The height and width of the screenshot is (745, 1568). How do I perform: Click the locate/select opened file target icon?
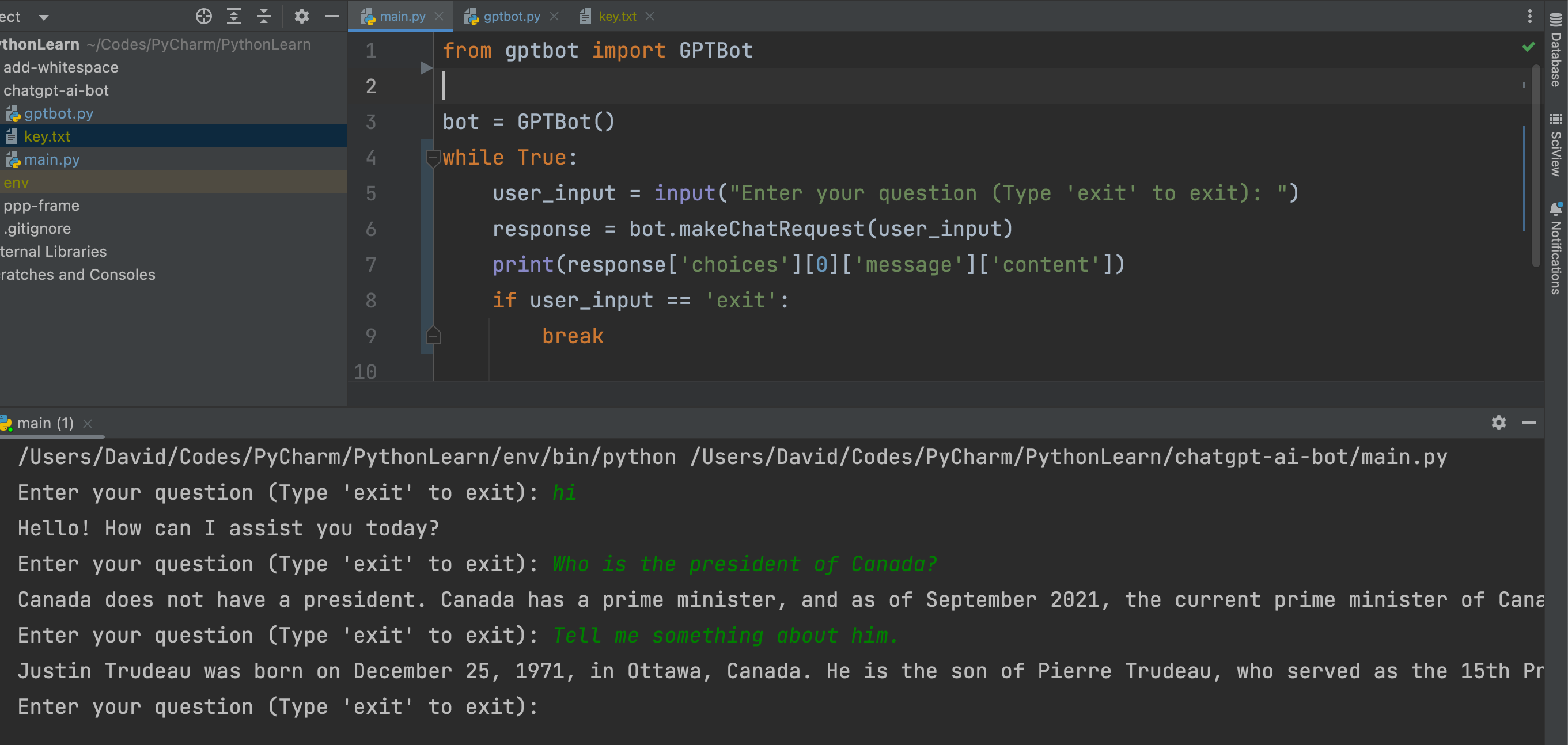point(204,17)
